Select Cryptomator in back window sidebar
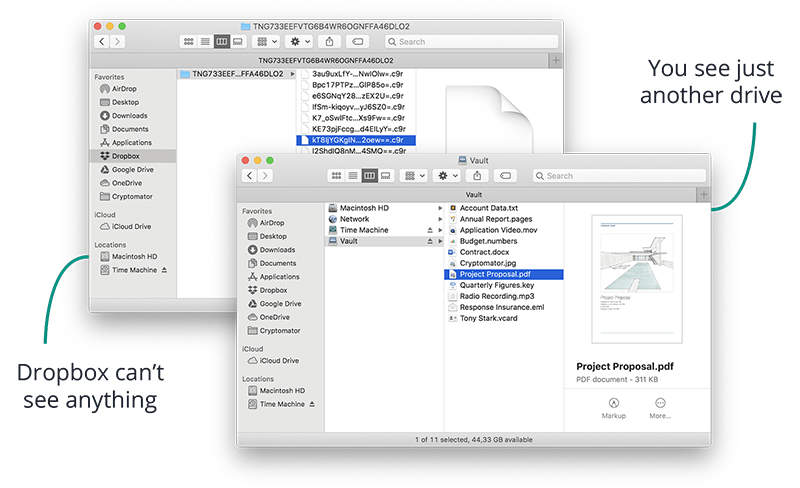800x488 pixels. tap(131, 196)
